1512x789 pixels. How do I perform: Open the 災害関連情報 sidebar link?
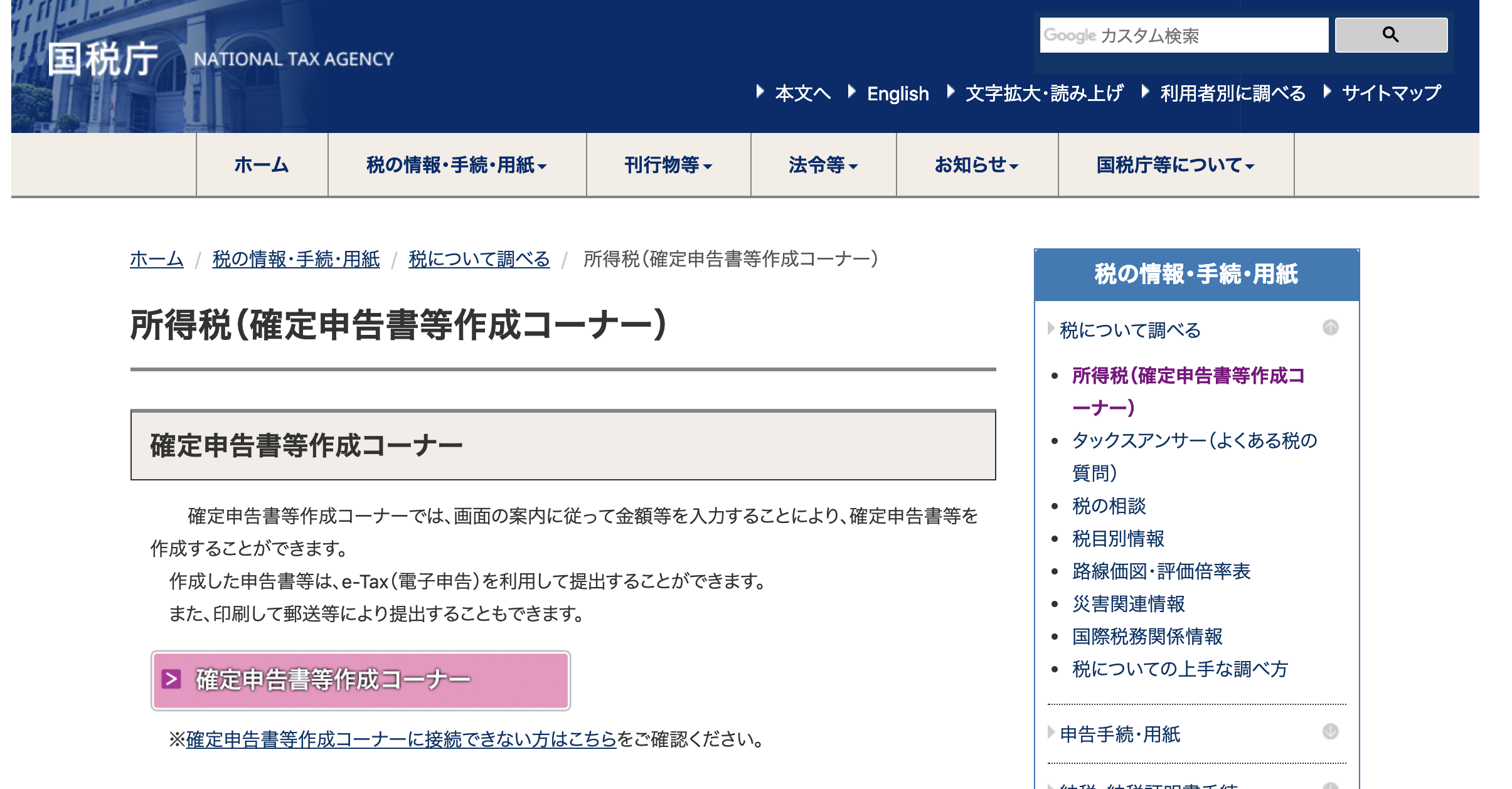1129,603
